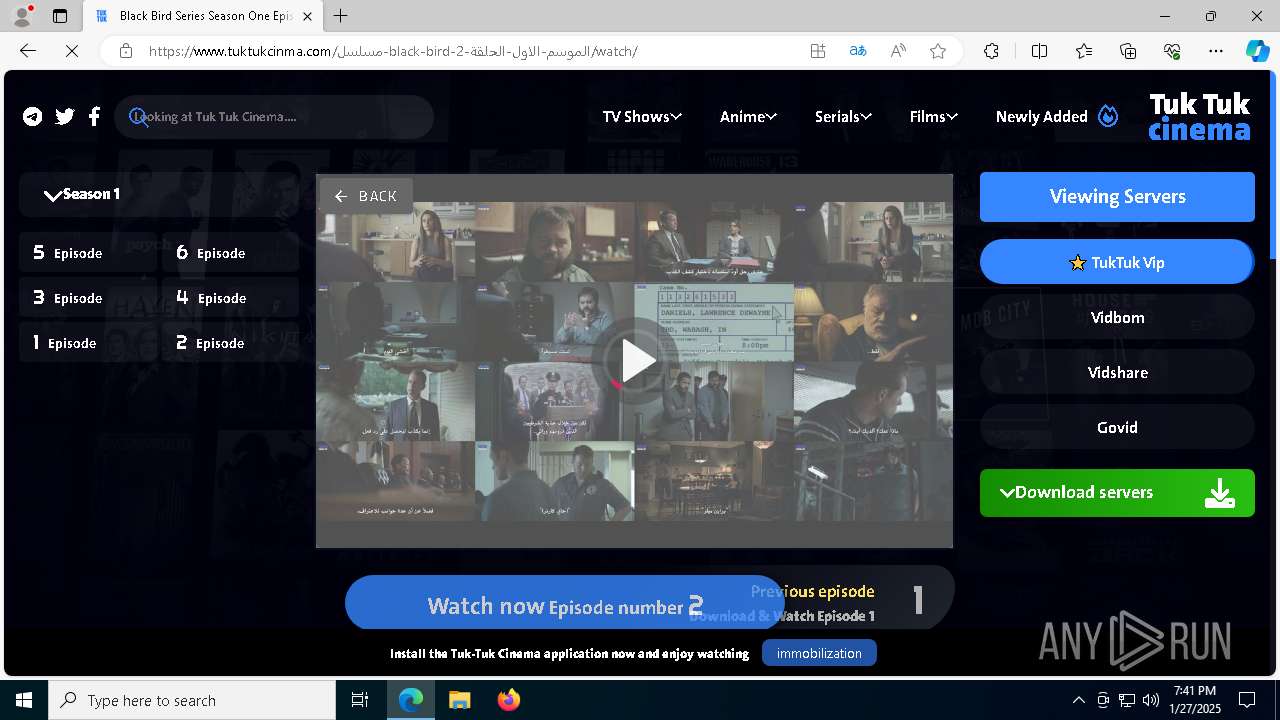Image resolution: width=1280 pixels, height=720 pixels.
Task: Click the Tuk Tuk Cinema logo
Action: (1199, 117)
